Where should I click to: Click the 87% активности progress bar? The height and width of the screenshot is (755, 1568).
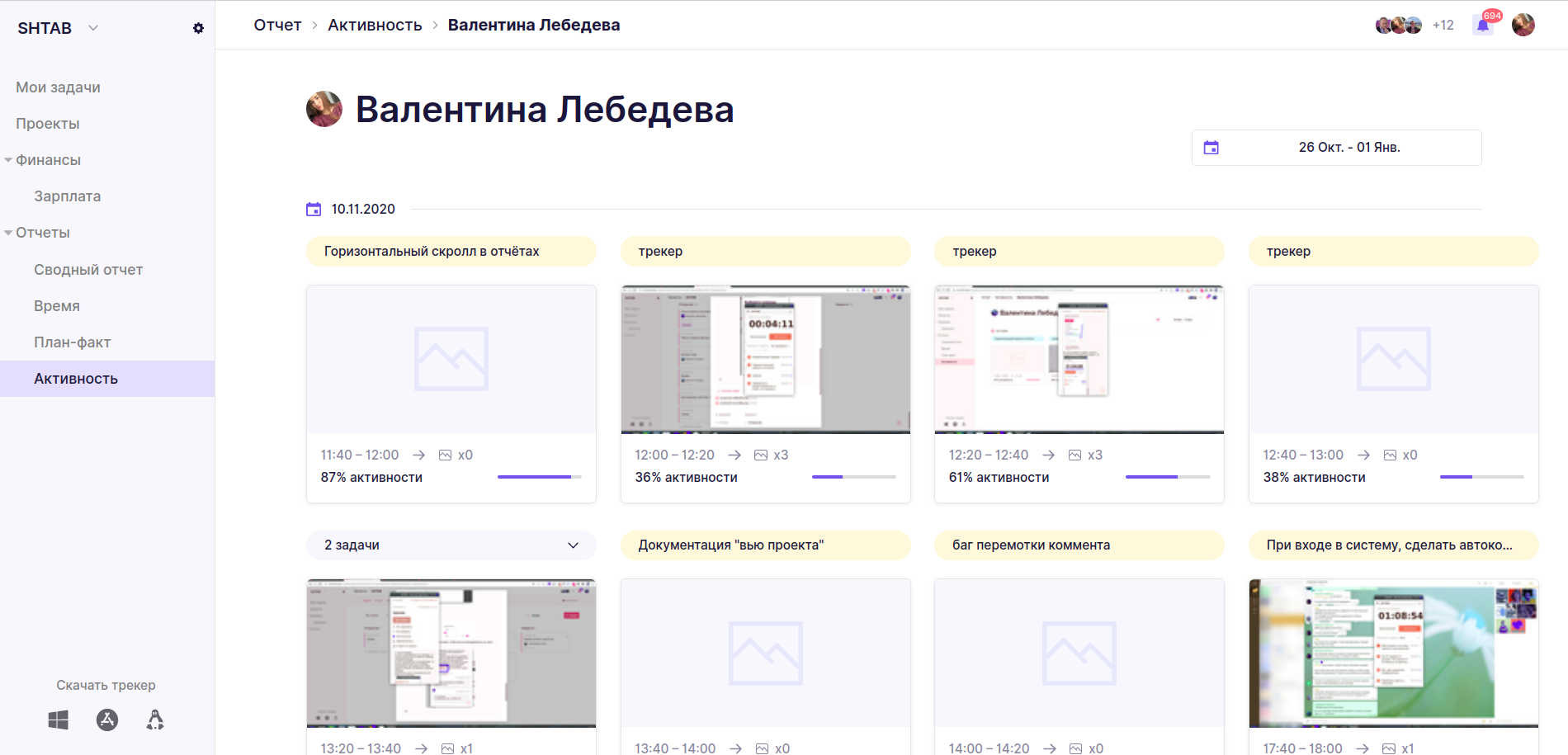540,477
